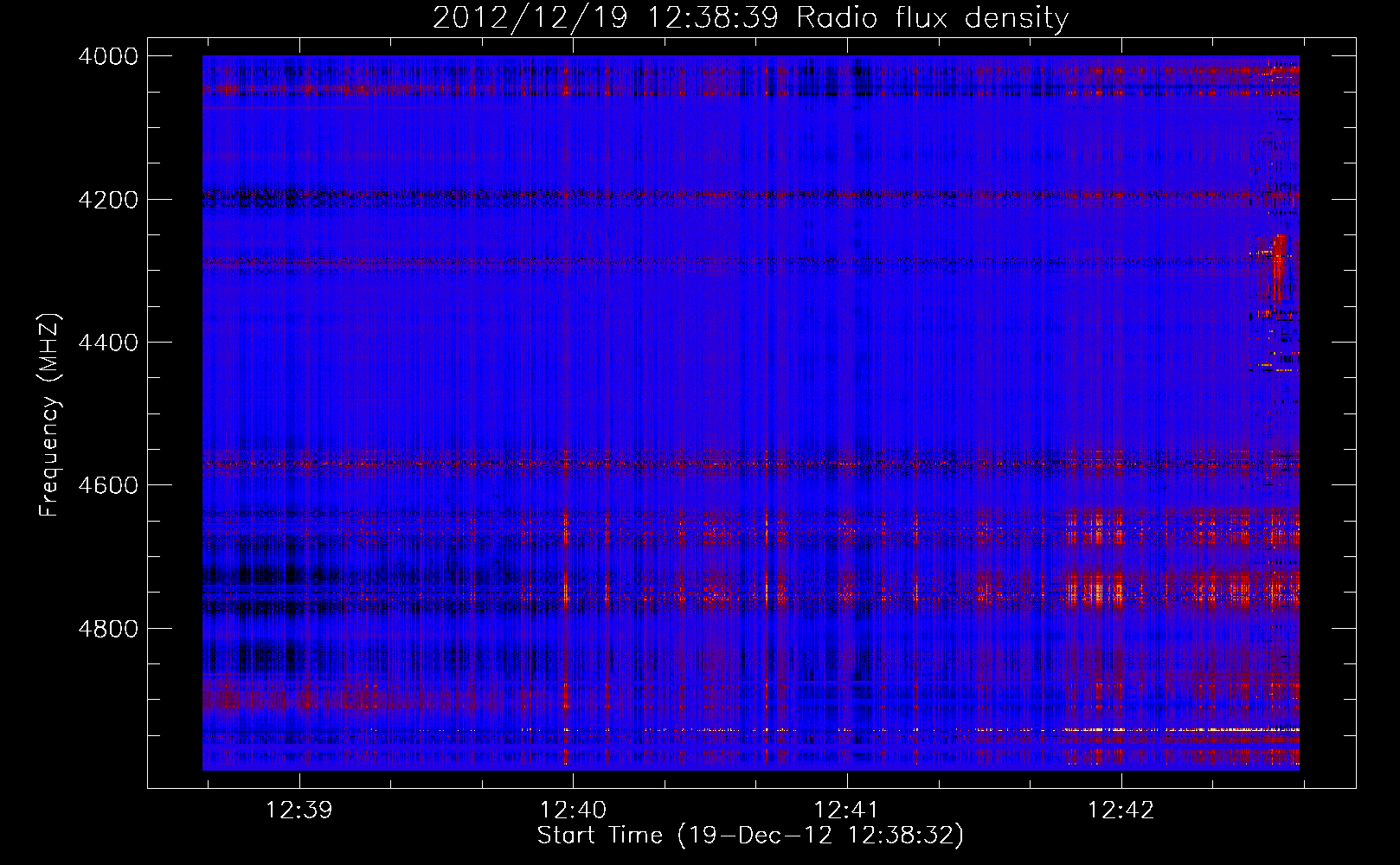1400x865 pixels.
Task: Select the 4800 frequency tick label
Action: click(108, 628)
